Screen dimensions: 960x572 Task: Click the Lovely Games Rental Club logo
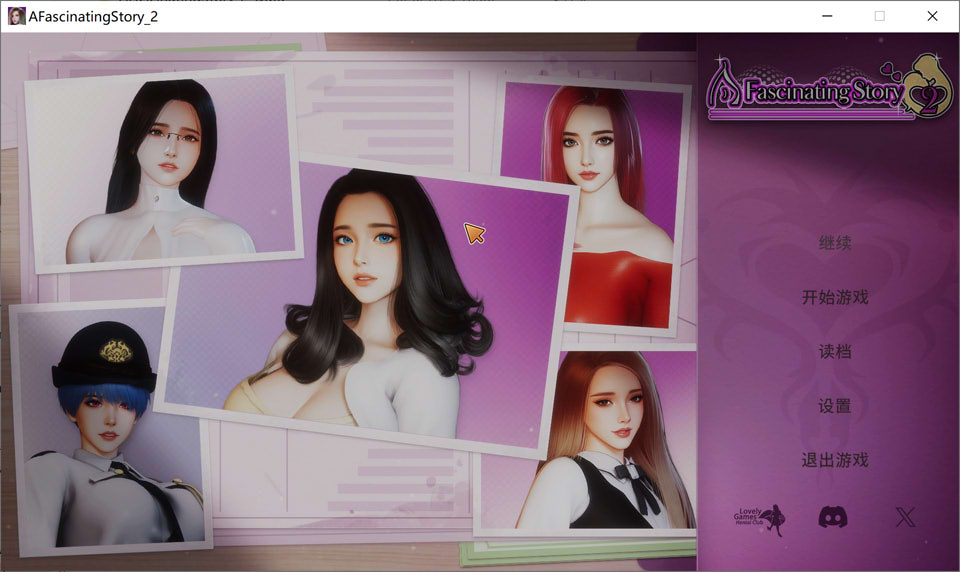tap(760, 518)
